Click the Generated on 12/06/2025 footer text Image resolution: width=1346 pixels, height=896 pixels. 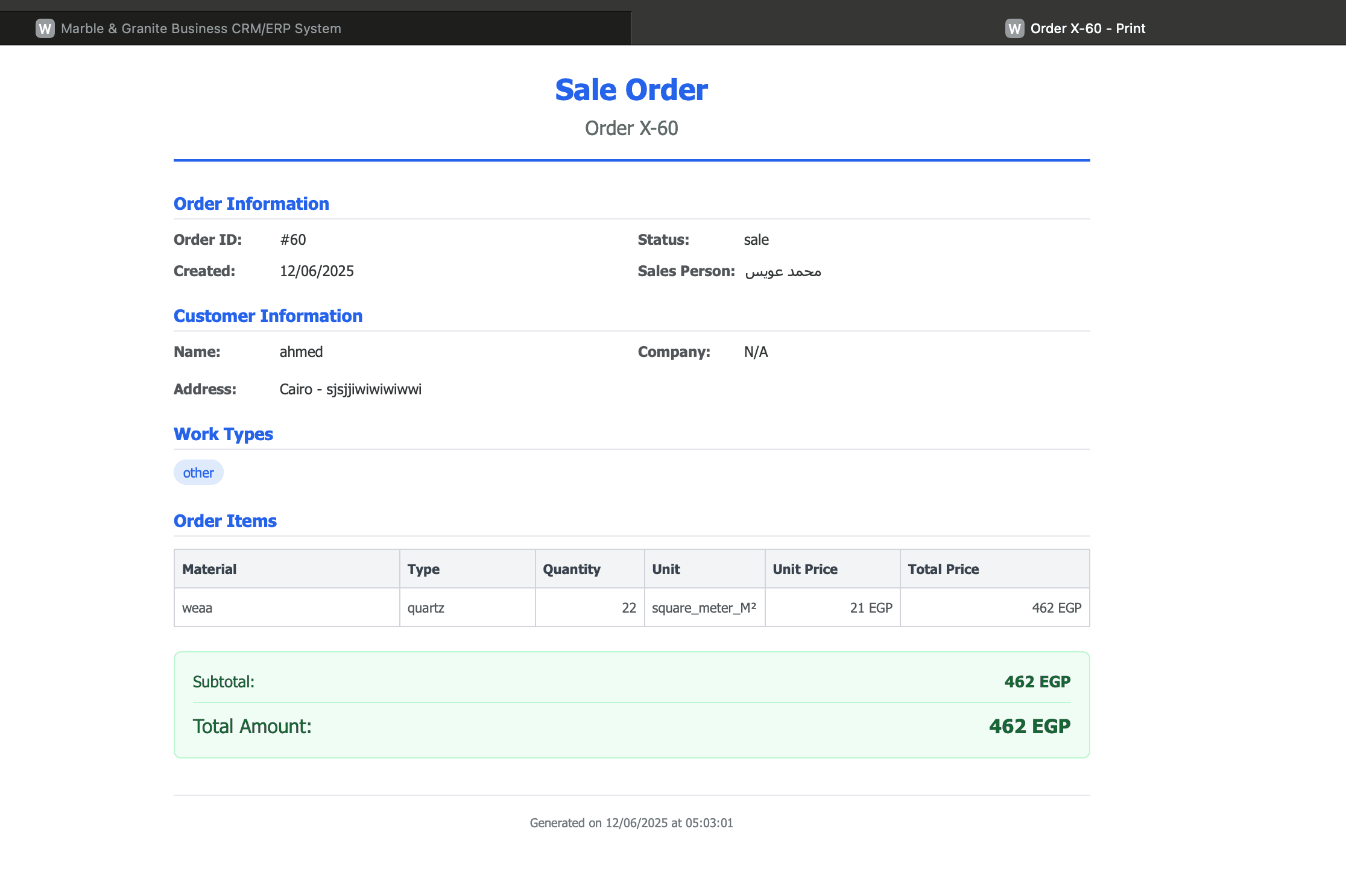pyautogui.click(x=631, y=823)
